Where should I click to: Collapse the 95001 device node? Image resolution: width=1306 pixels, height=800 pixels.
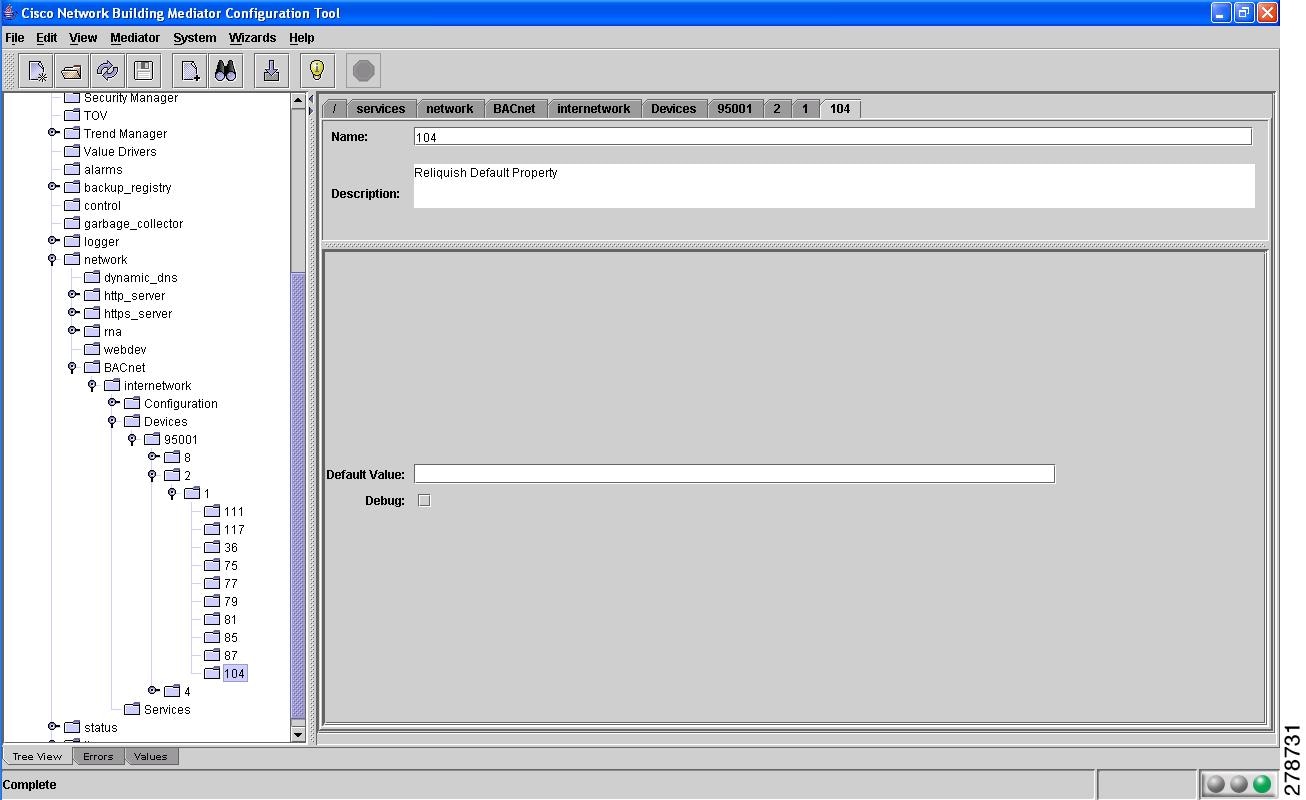pyautogui.click(x=132, y=440)
